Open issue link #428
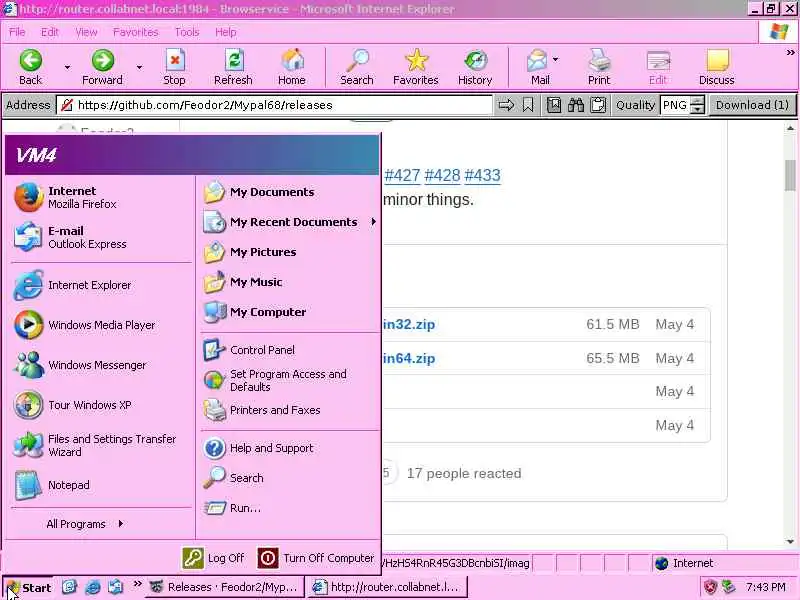 [x=442, y=176]
